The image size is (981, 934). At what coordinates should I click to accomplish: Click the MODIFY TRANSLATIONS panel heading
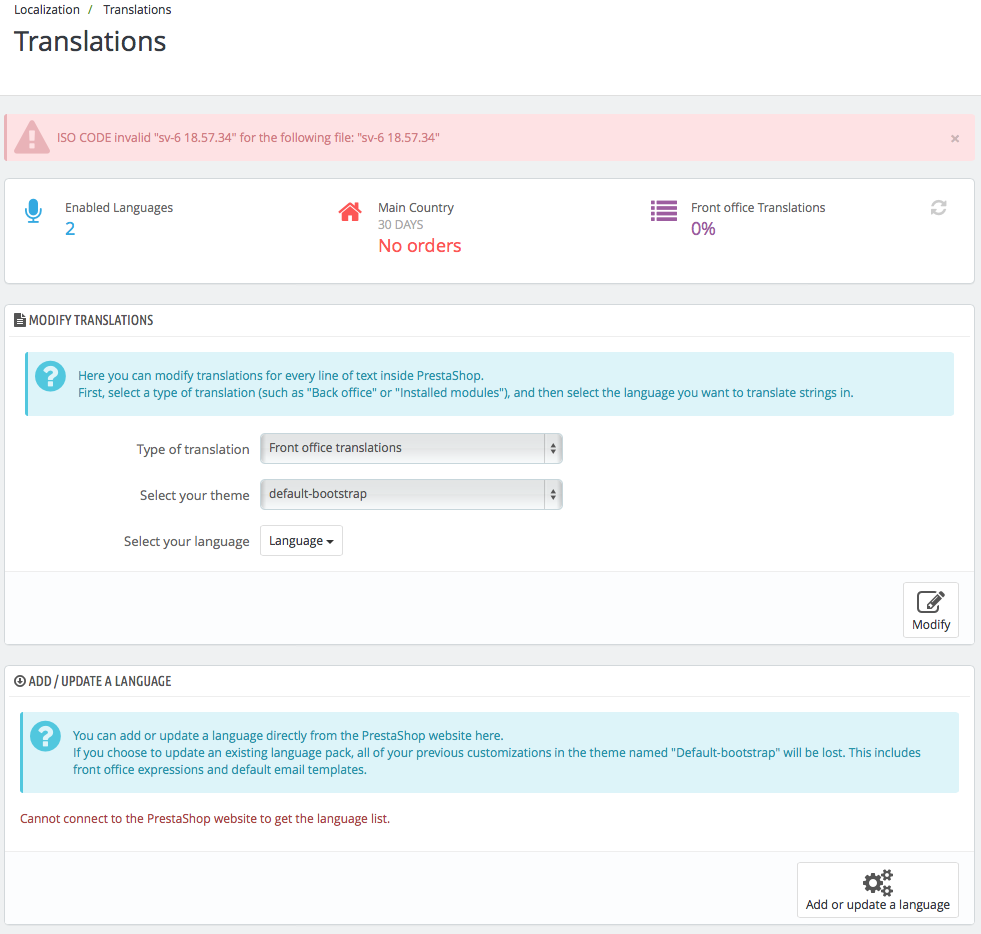91,320
